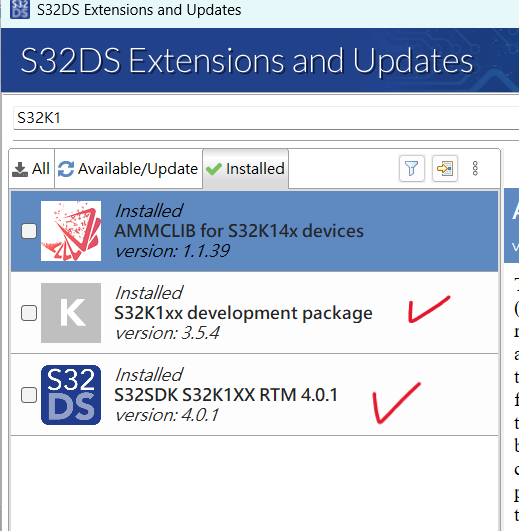Select S32K1xx development package title

[x=243, y=313]
